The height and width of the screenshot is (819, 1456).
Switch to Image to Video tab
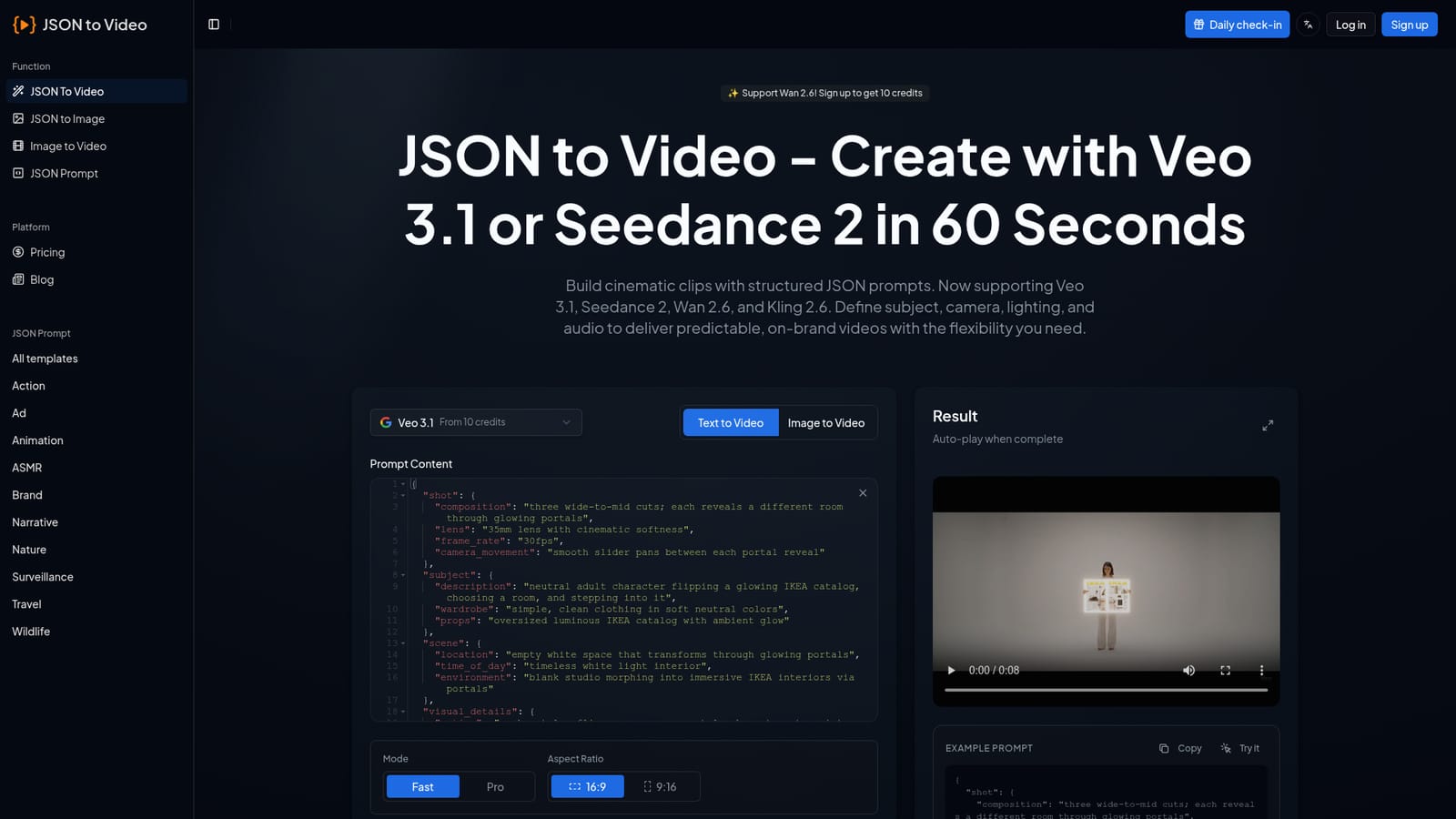(x=826, y=422)
